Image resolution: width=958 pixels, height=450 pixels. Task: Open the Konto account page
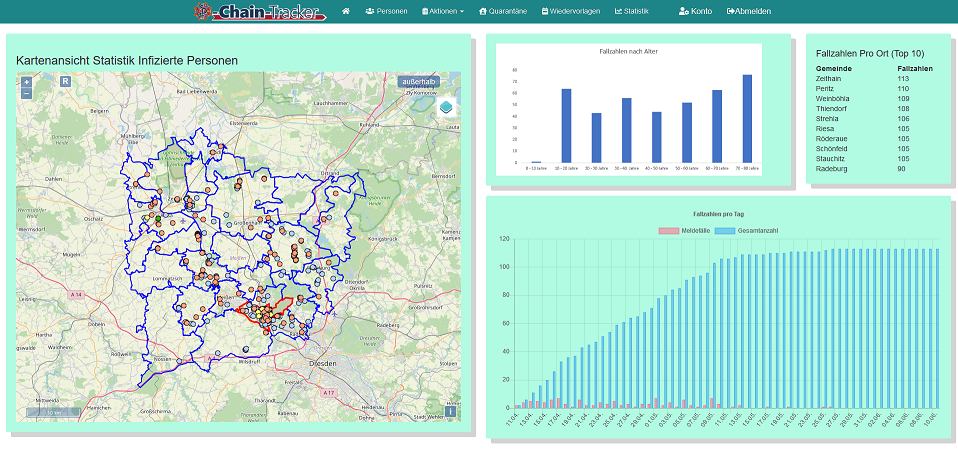pos(695,11)
